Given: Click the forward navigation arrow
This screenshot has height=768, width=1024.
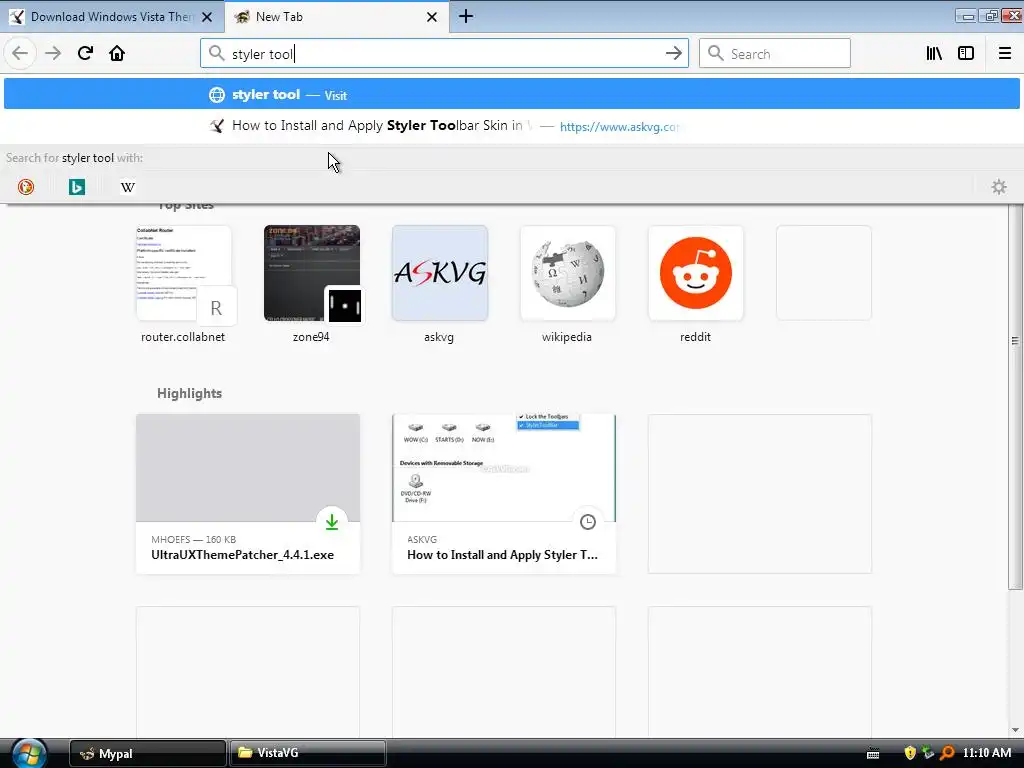Looking at the screenshot, I should (x=53, y=54).
